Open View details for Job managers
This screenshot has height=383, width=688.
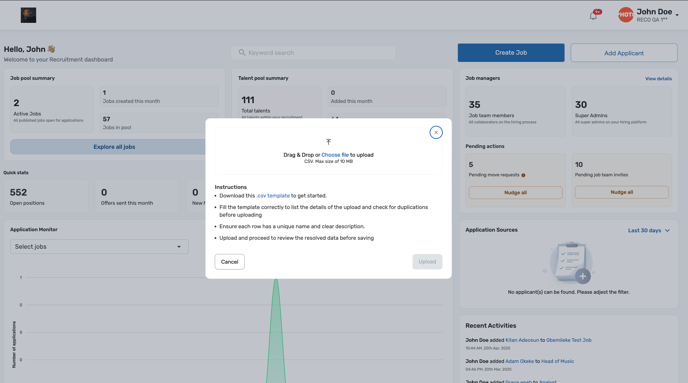[x=658, y=79]
